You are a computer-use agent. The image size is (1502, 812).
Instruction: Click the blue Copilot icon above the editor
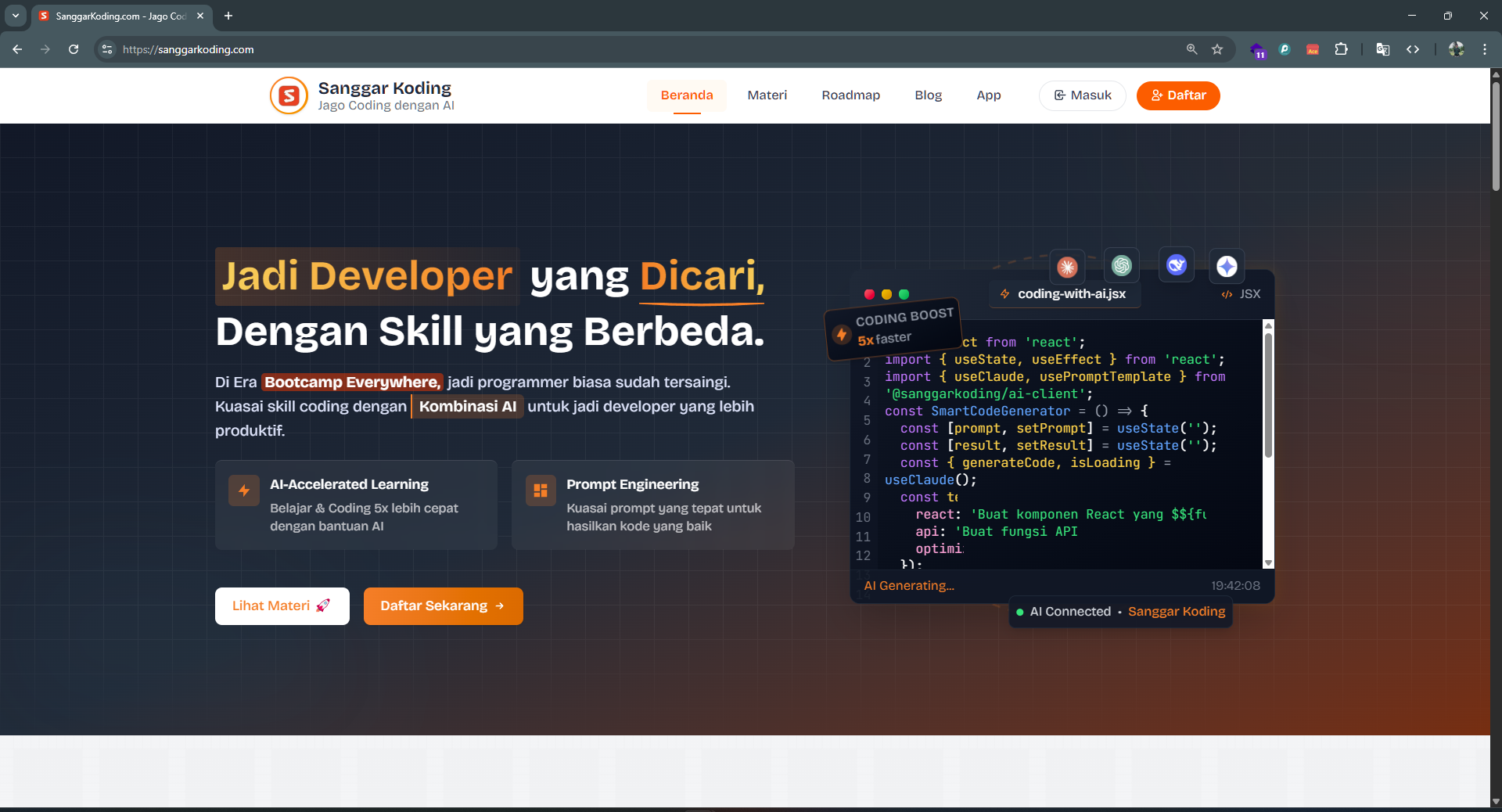point(1177,266)
